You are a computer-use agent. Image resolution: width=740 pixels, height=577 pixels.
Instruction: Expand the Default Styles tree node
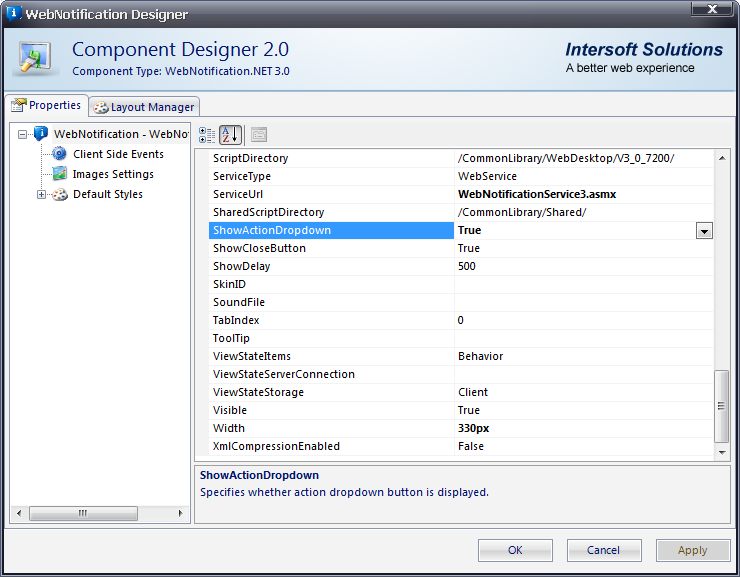tap(42, 194)
